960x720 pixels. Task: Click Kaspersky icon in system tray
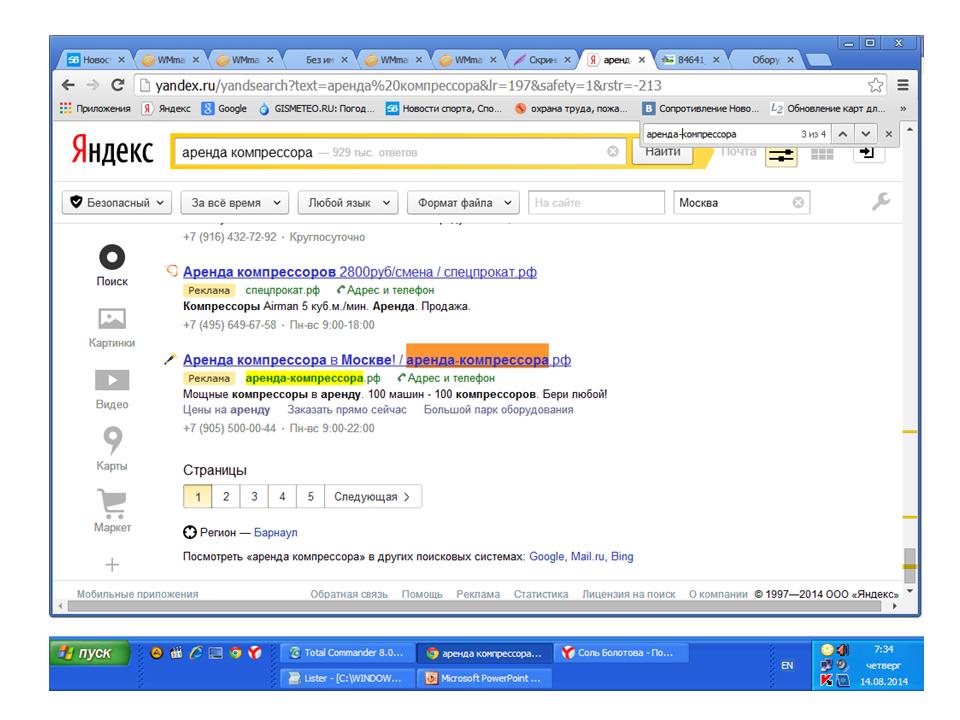(826, 680)
